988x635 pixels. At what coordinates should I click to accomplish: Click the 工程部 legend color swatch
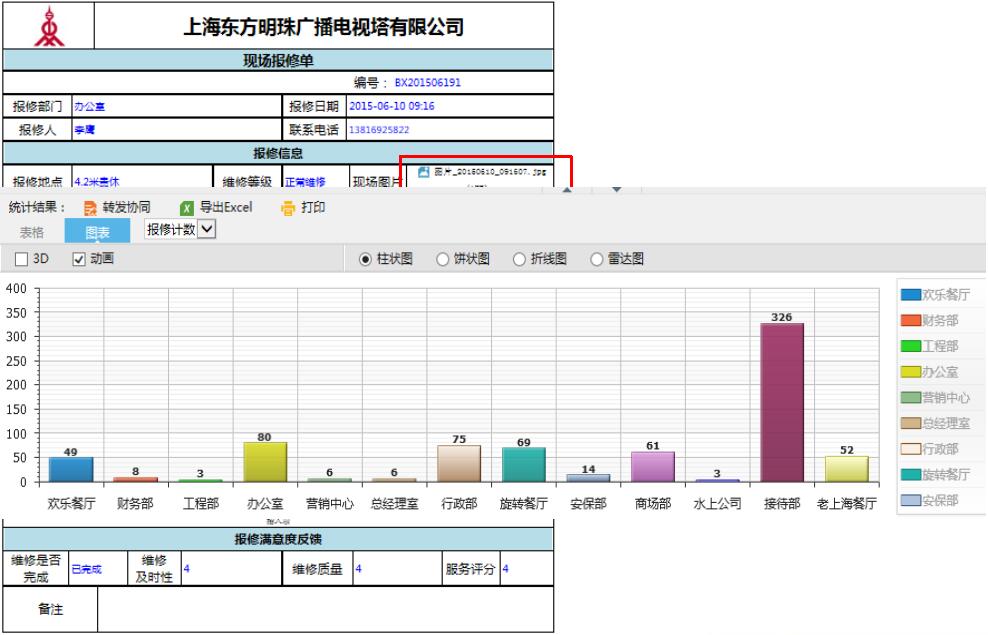(910, 346)
